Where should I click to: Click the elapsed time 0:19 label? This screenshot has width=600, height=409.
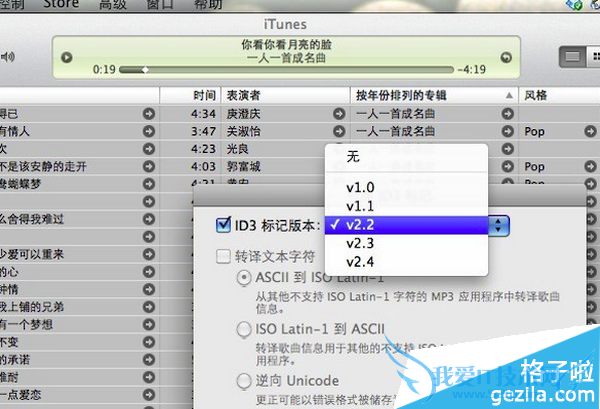[x=104, y=69]
